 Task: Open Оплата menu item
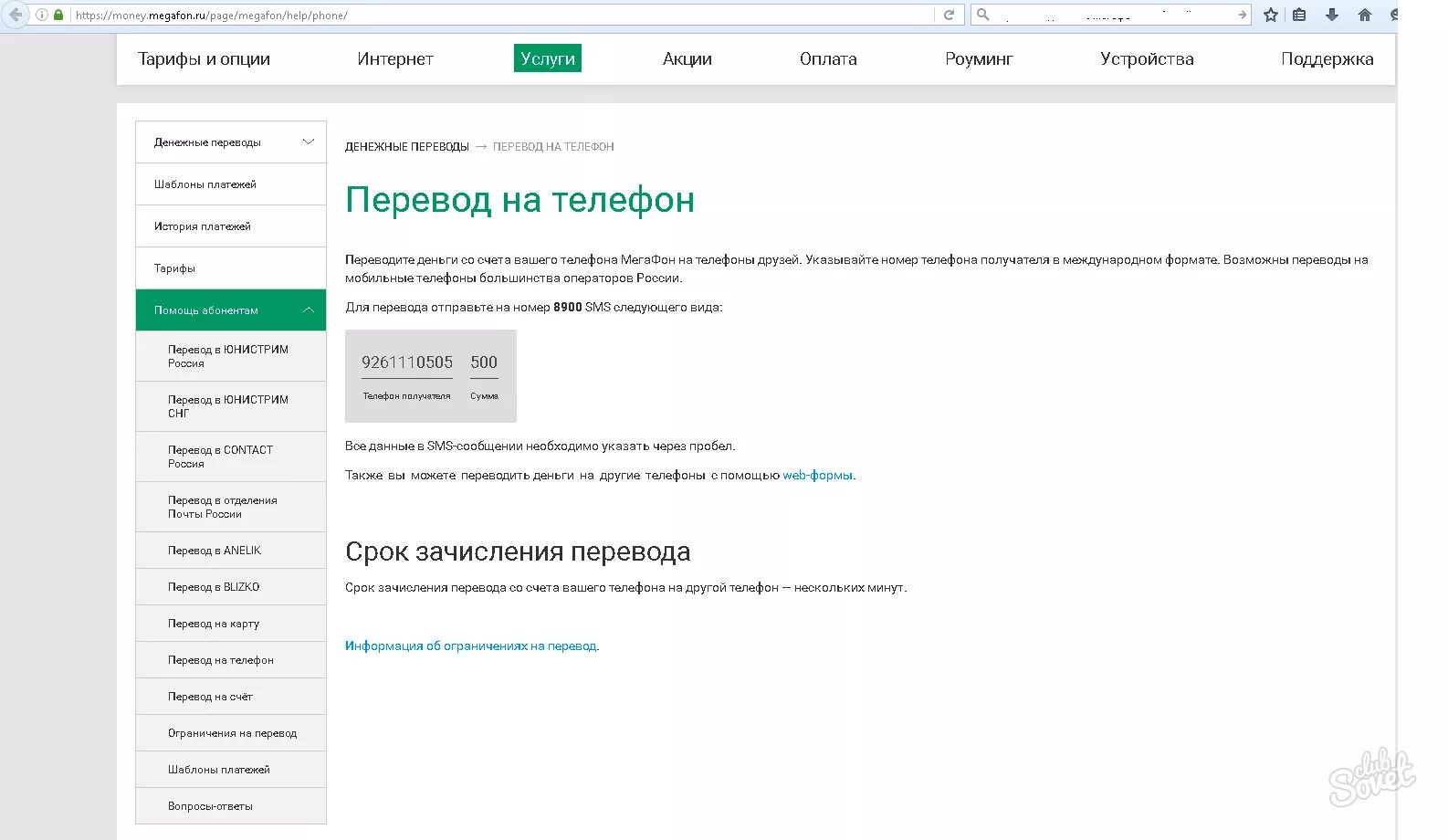(x=828, y=58)
